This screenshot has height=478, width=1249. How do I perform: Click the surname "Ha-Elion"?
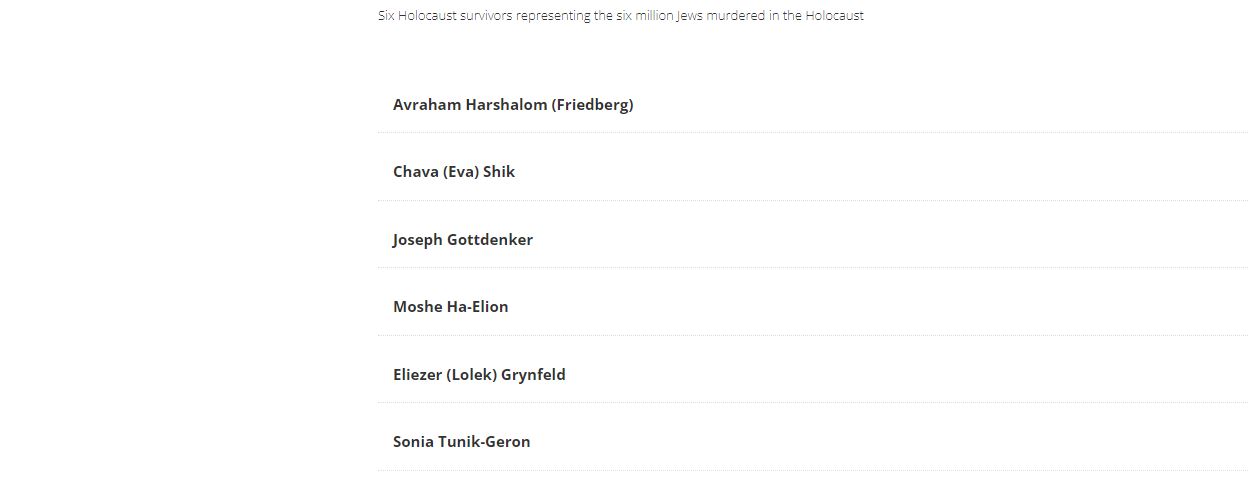pyautogui.click(x=477, y=307)
